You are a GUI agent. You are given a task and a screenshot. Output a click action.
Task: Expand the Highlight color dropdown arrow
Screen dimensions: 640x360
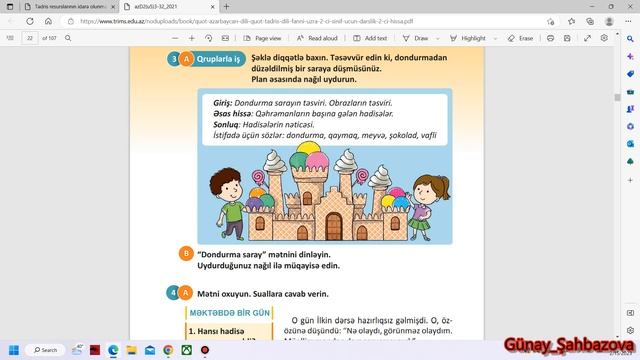(495, 38)
